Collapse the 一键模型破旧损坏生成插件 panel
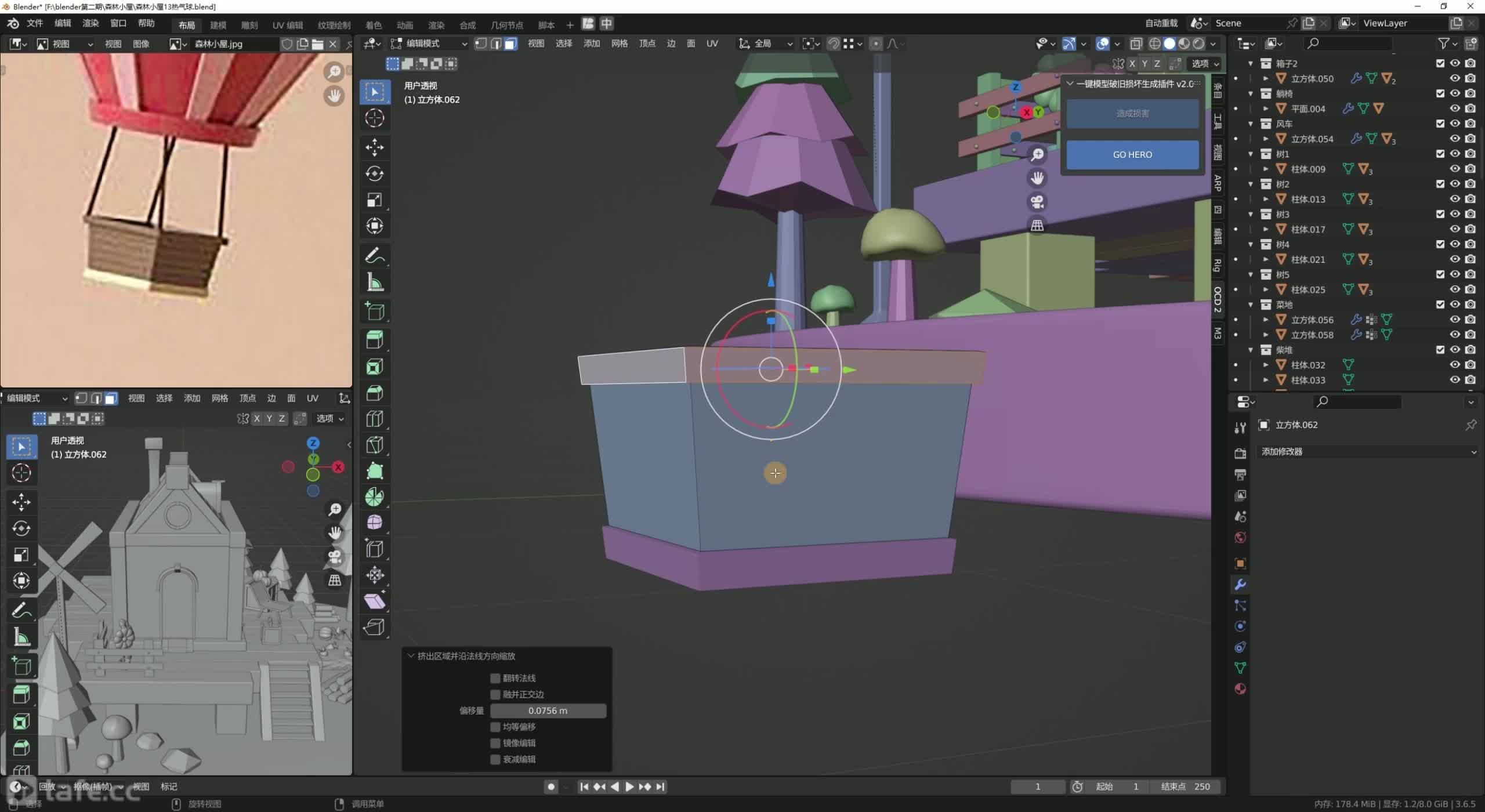This screenshot has width=1485, height=812. tap(1070, 84)
